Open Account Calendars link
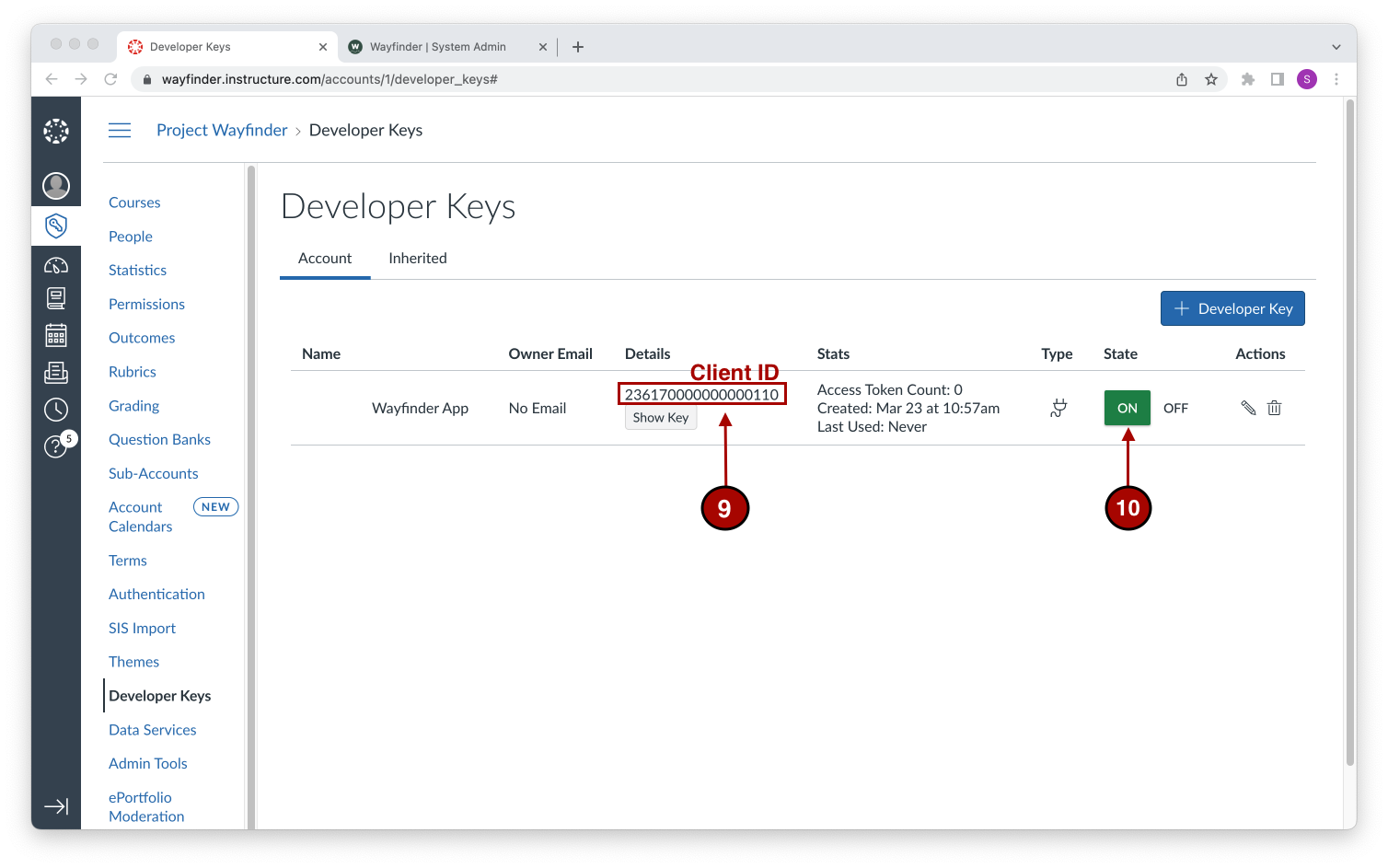This screenshot has width=1388, height=868. pyautogui.click(x=141, y=517)
